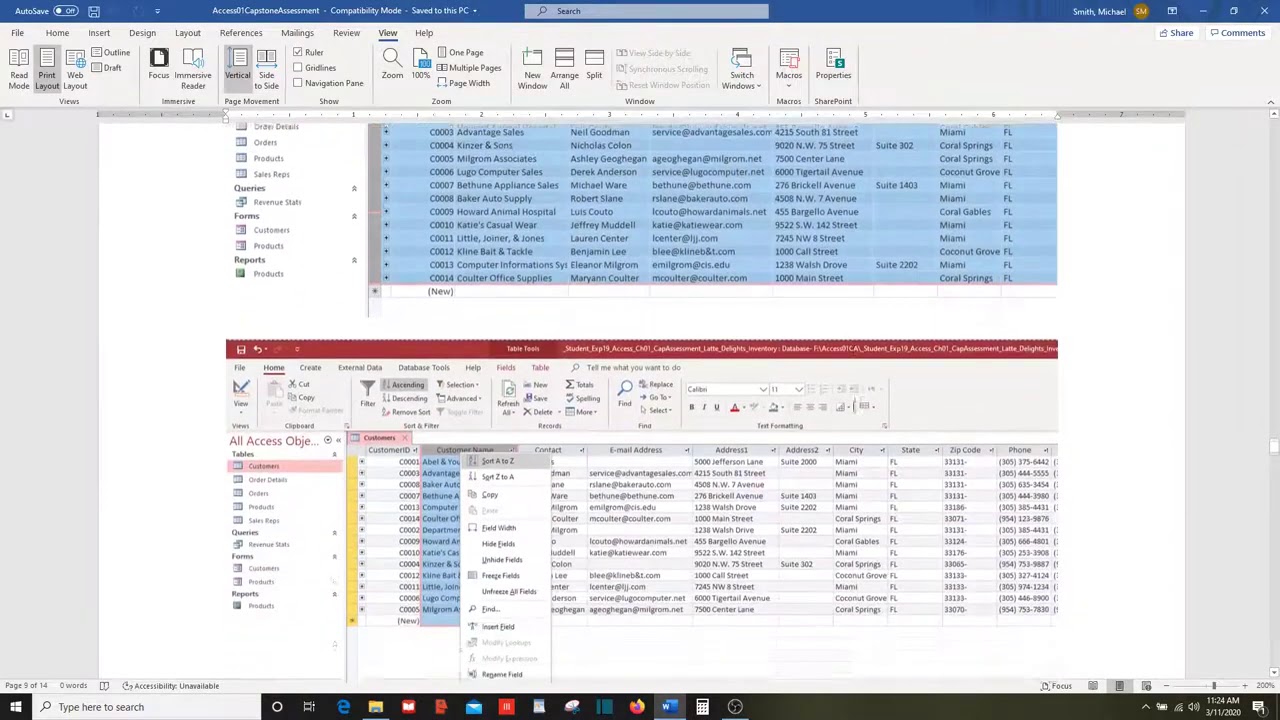Click Arrange All windows

564,68
